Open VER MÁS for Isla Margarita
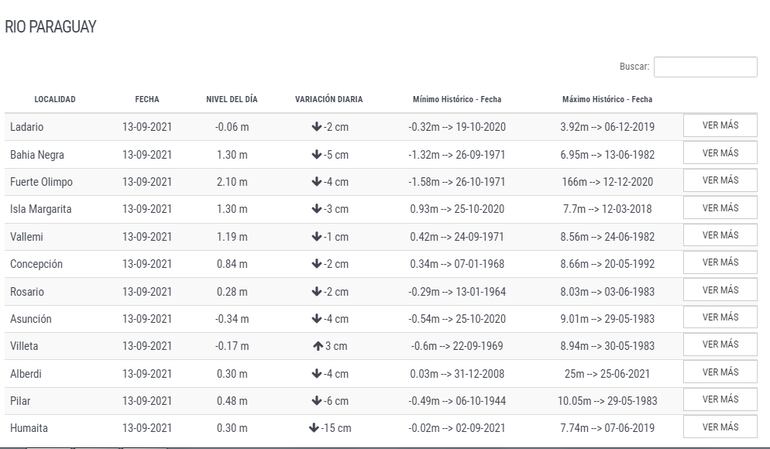 pyautogui.click(x=720, y=208)
